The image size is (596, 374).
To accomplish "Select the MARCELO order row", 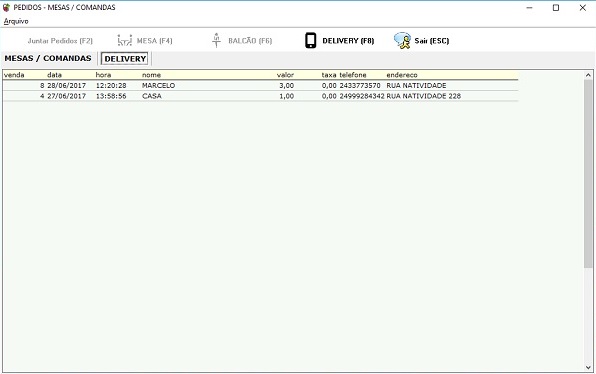I will pos(260,86).
